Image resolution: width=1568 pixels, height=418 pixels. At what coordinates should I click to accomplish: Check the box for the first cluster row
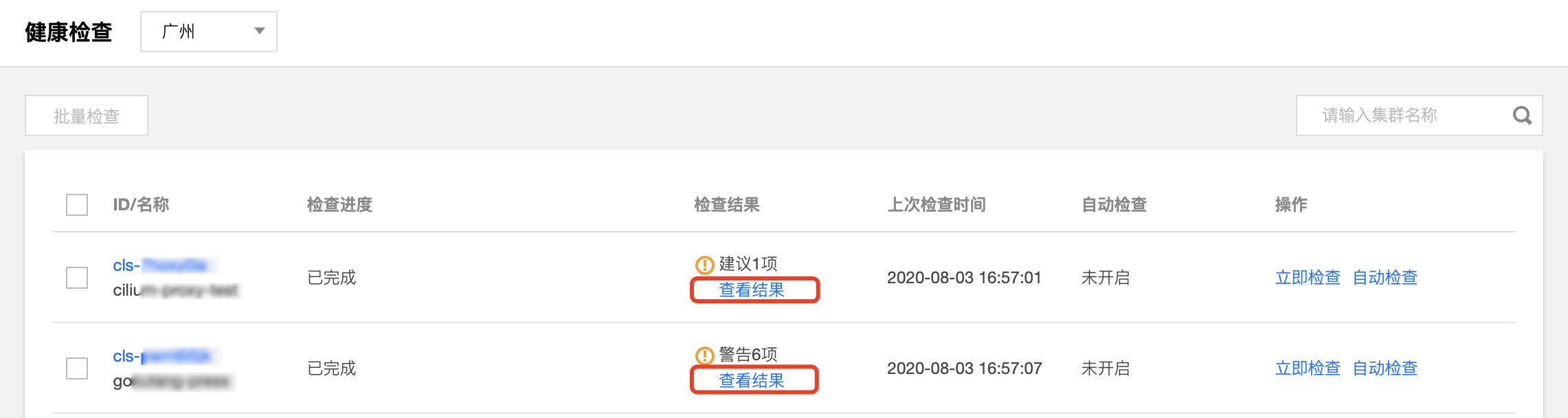(77, 278)
